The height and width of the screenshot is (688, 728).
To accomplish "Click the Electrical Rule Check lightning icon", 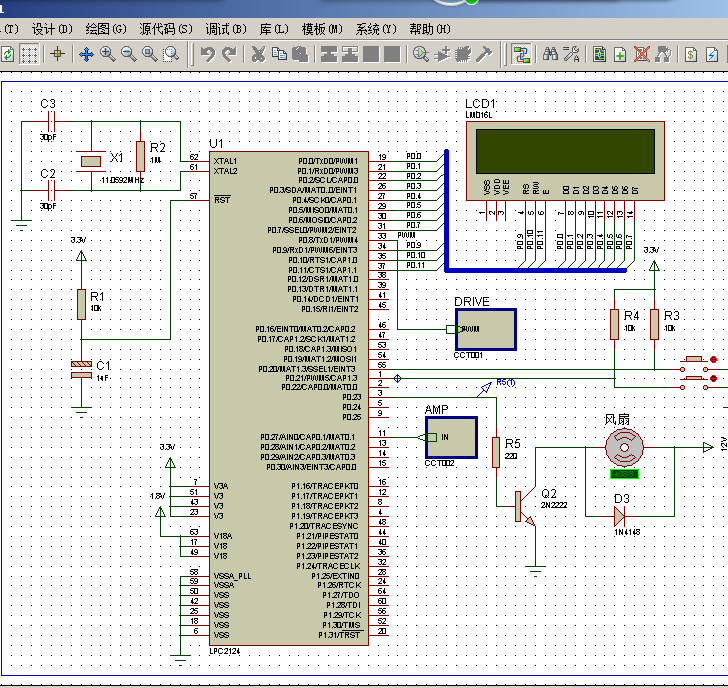I will click(x=712, y=54).
